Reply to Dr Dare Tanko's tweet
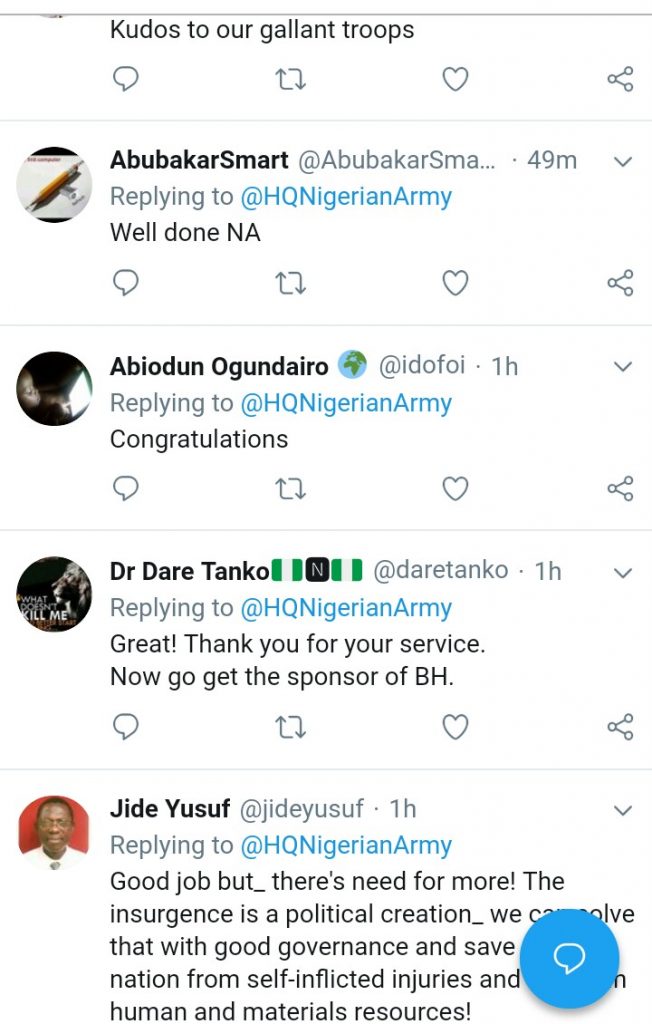 coord(125,727)
